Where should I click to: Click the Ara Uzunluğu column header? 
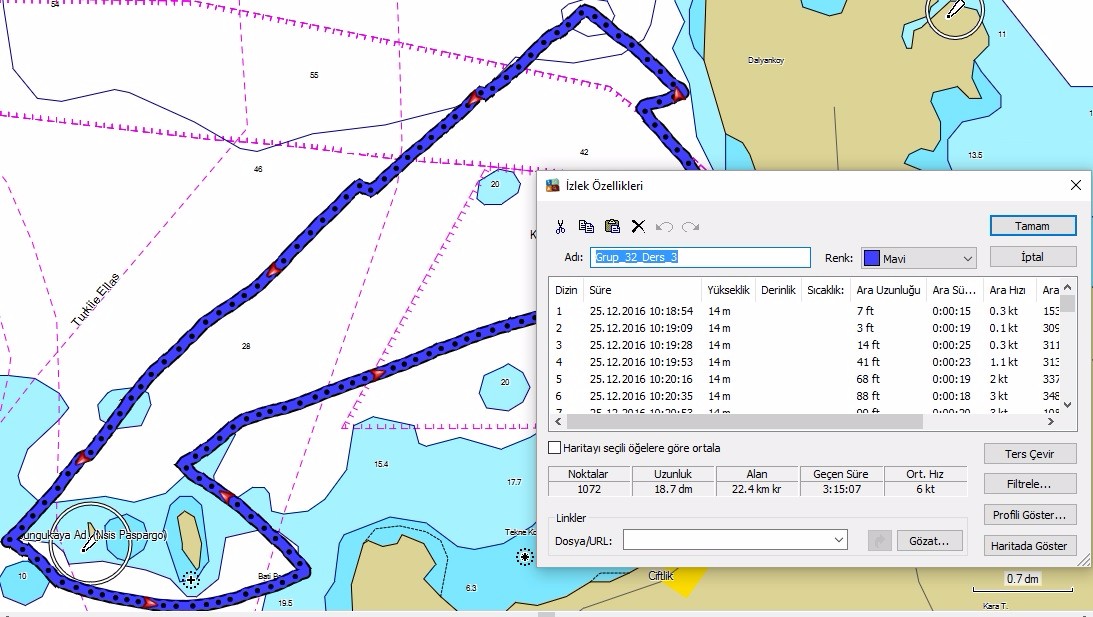tap(888, 290)
